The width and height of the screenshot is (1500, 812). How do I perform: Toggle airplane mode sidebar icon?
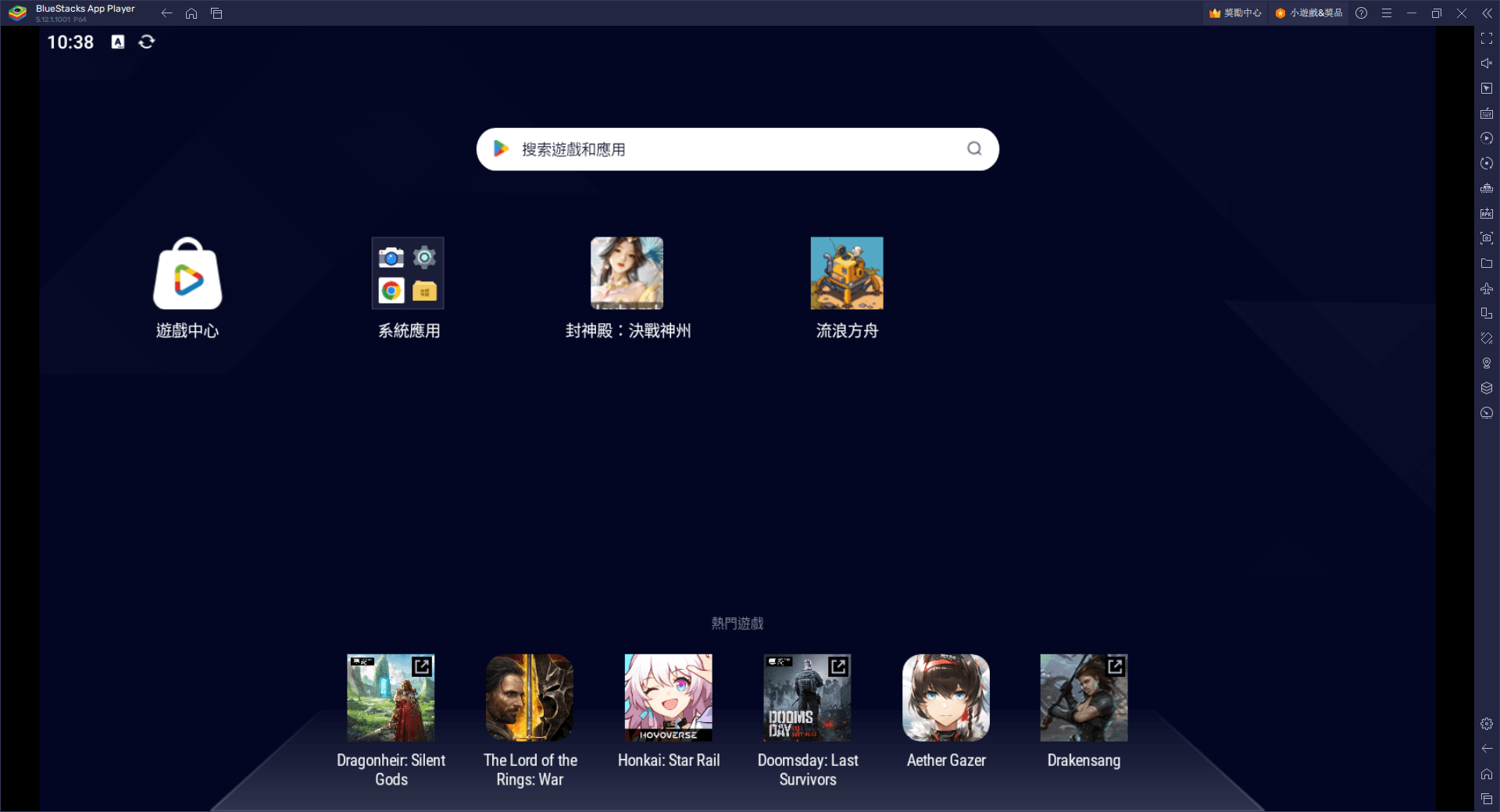[x=1487, y=288]
